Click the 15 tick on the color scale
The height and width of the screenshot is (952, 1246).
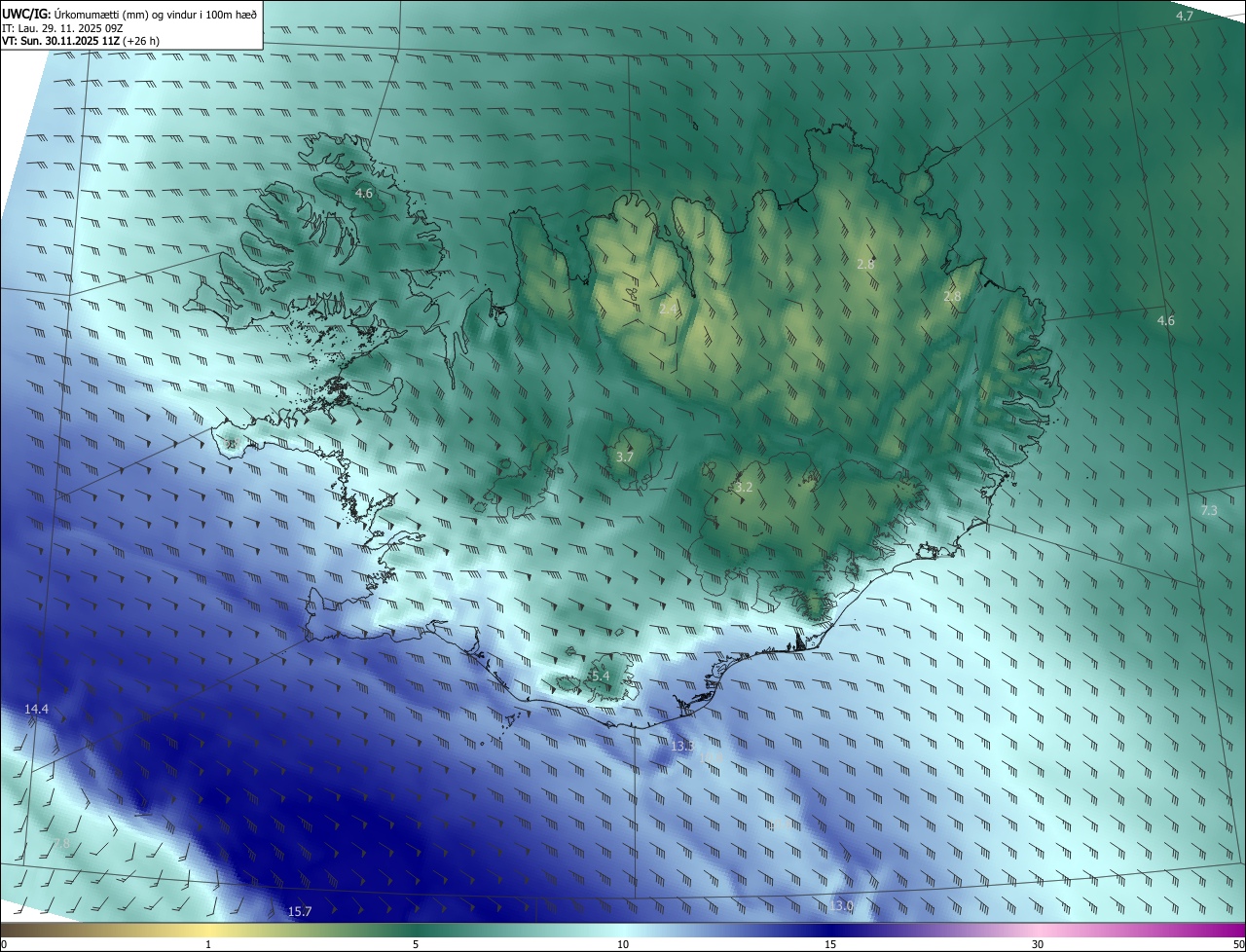click(830, 944)
